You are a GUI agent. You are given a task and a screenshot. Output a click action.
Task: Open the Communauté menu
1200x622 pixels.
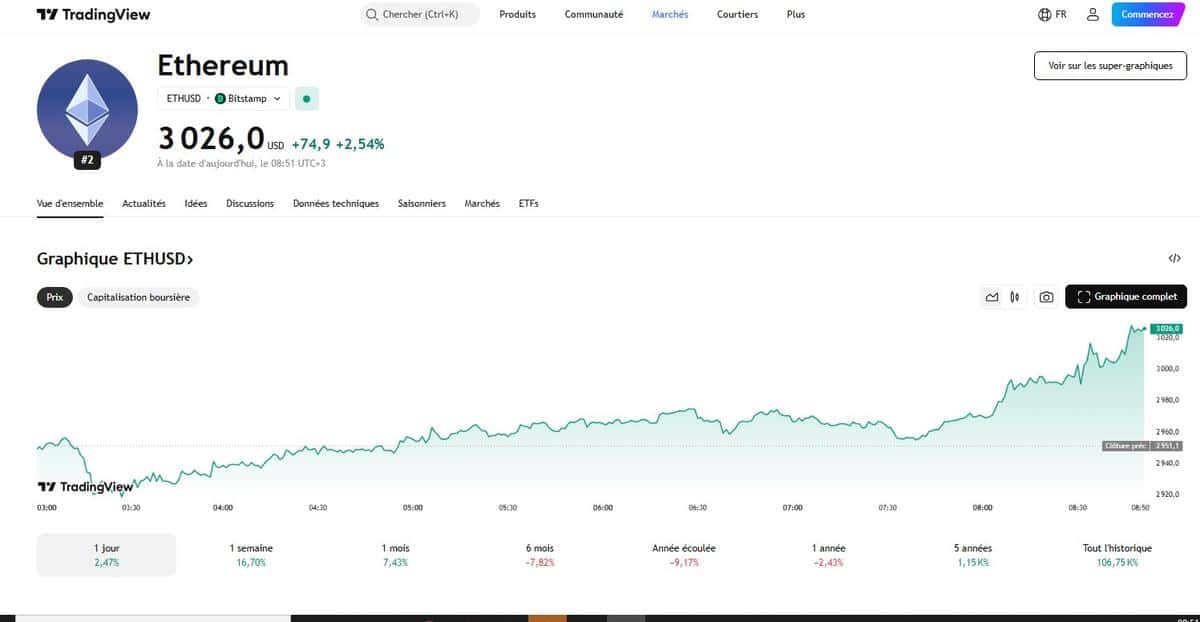(x=594, y=14)
